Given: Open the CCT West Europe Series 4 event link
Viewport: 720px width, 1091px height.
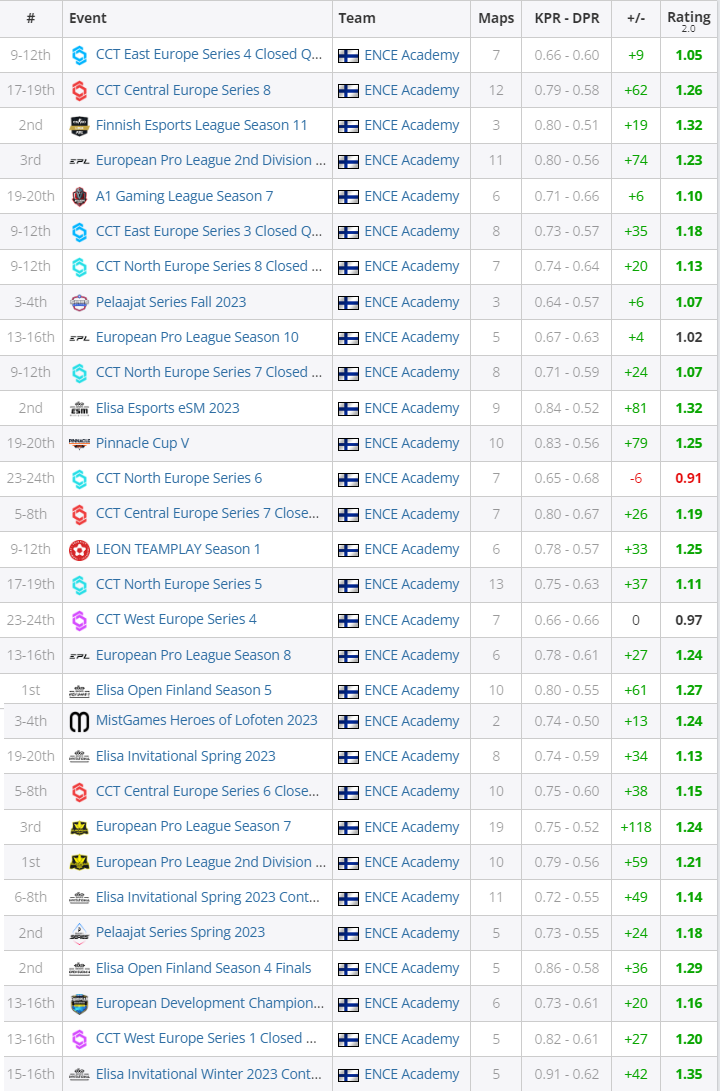Looking at the screenshot, I should (x=176, y=619).
